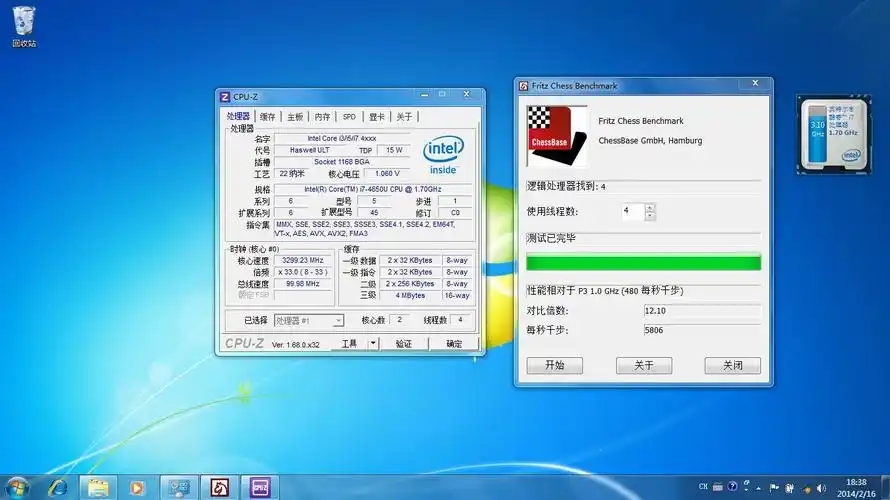Increase thread count with up stepper arrow

click(650, 208)
